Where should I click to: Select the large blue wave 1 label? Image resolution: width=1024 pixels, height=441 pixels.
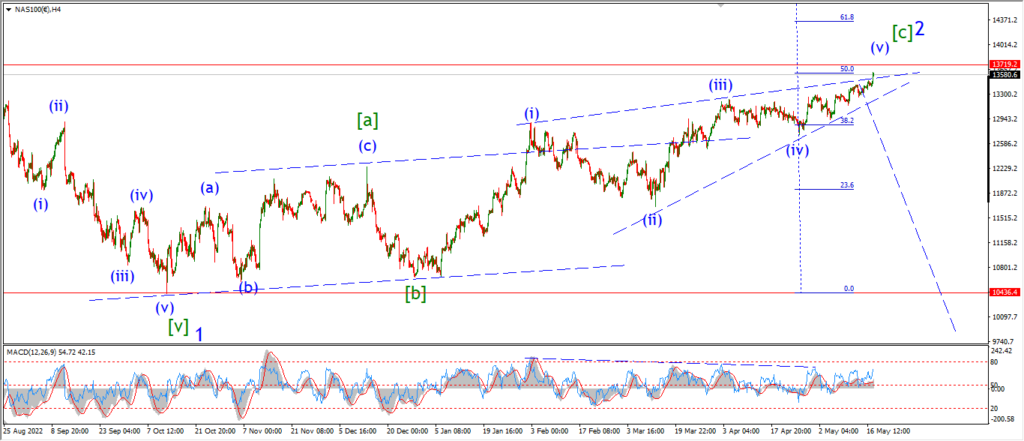199,335
